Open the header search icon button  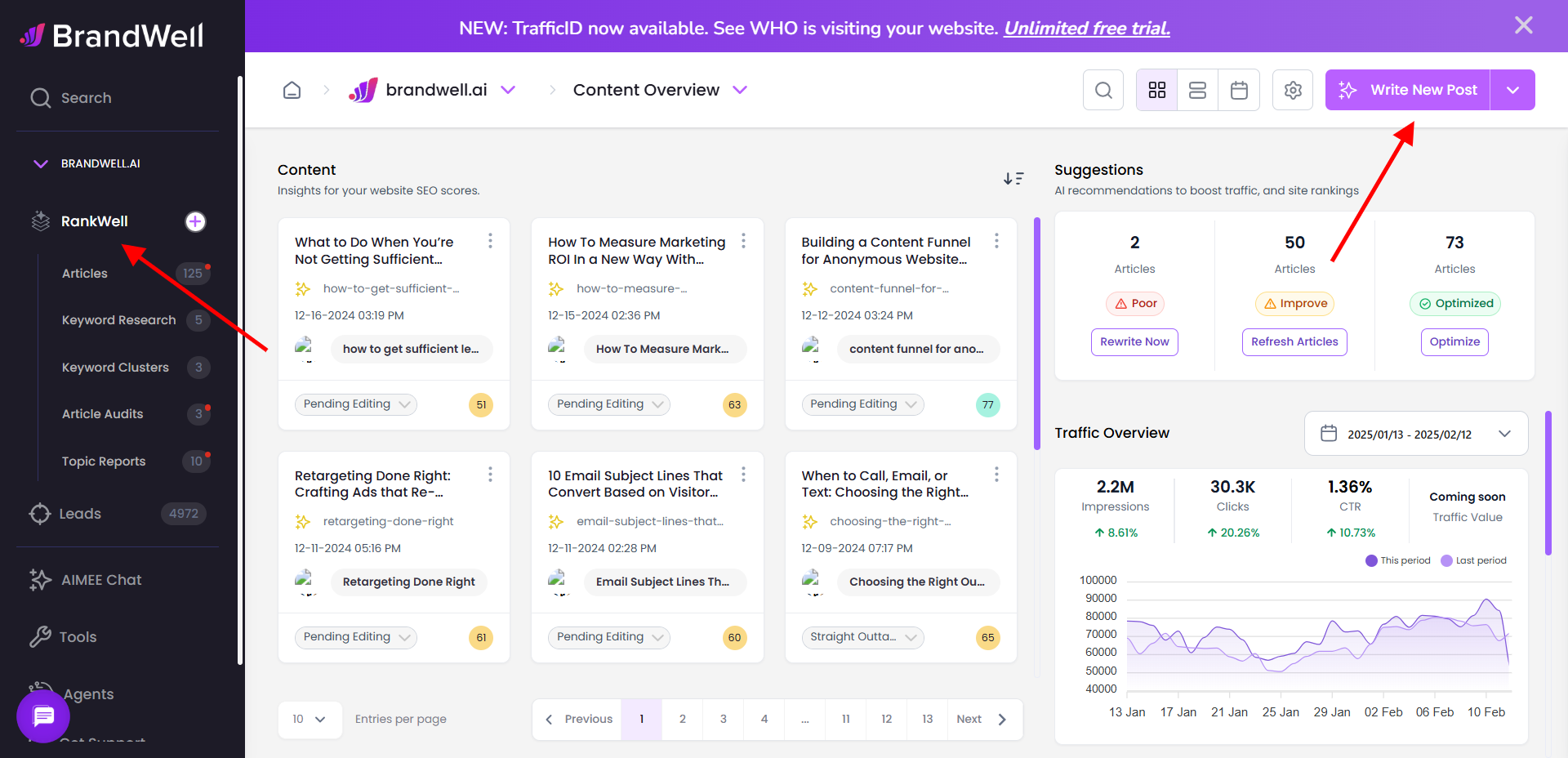pyautogui.click(x=1103, y=90)
